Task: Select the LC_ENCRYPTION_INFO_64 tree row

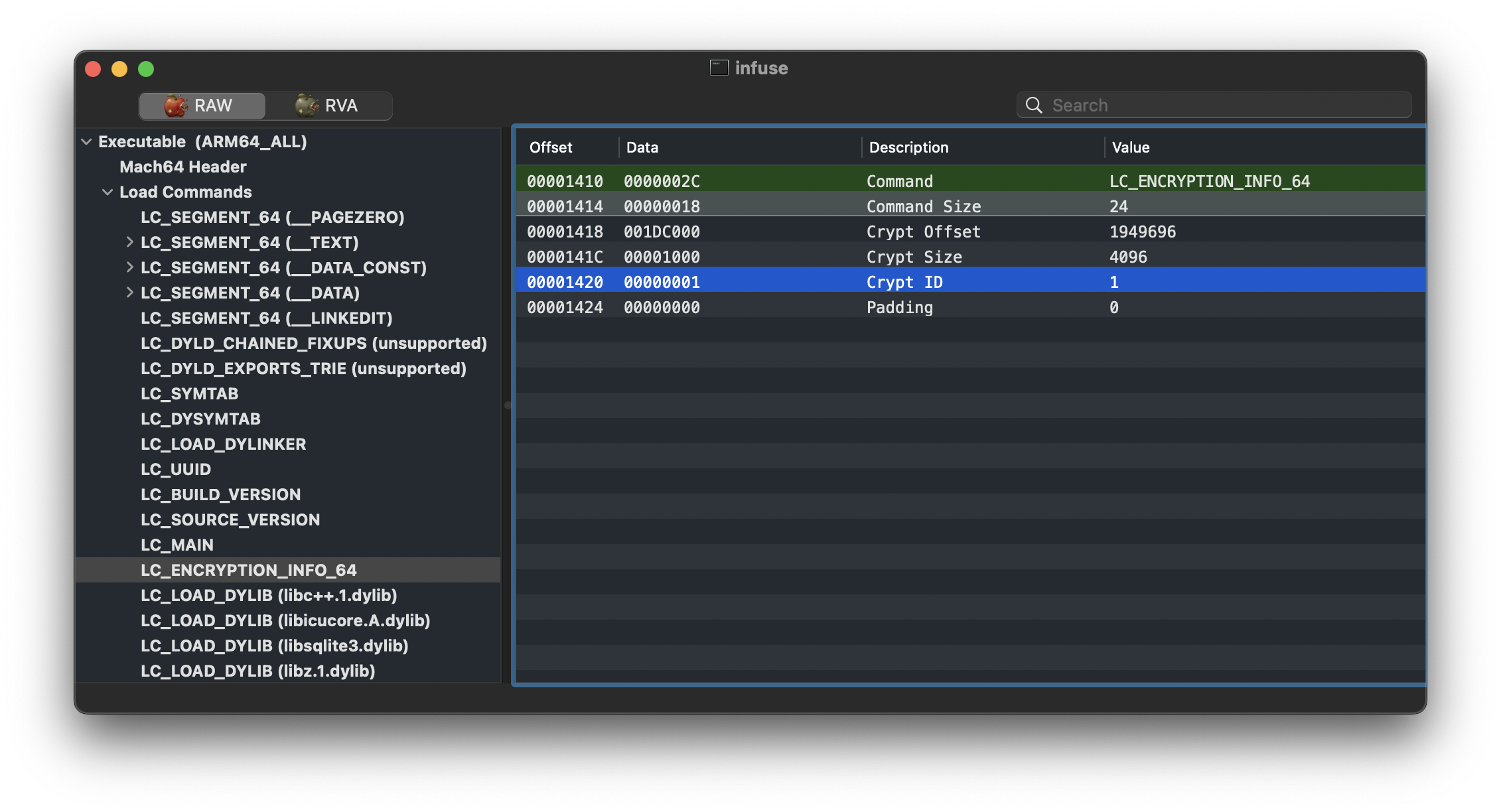Action: point(288,570)
